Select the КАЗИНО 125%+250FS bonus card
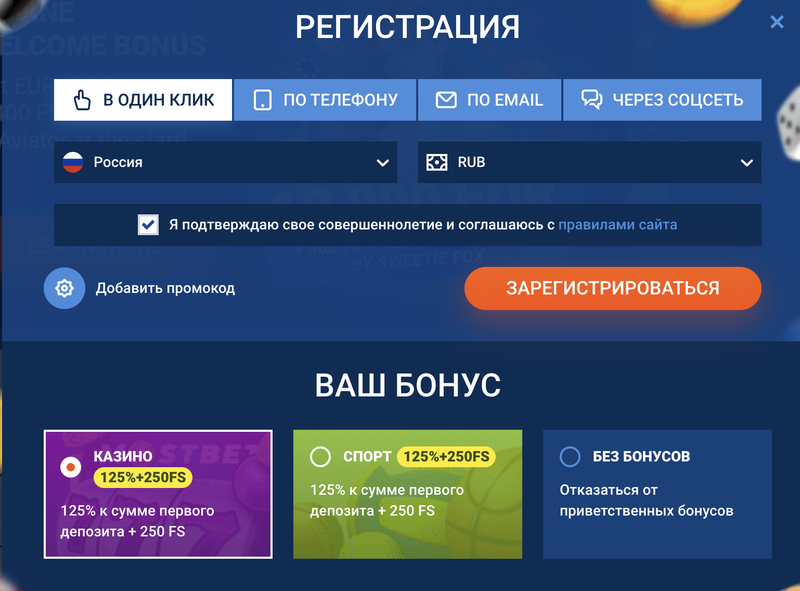This screenshot has width=800, height=591. coord(157,494)
